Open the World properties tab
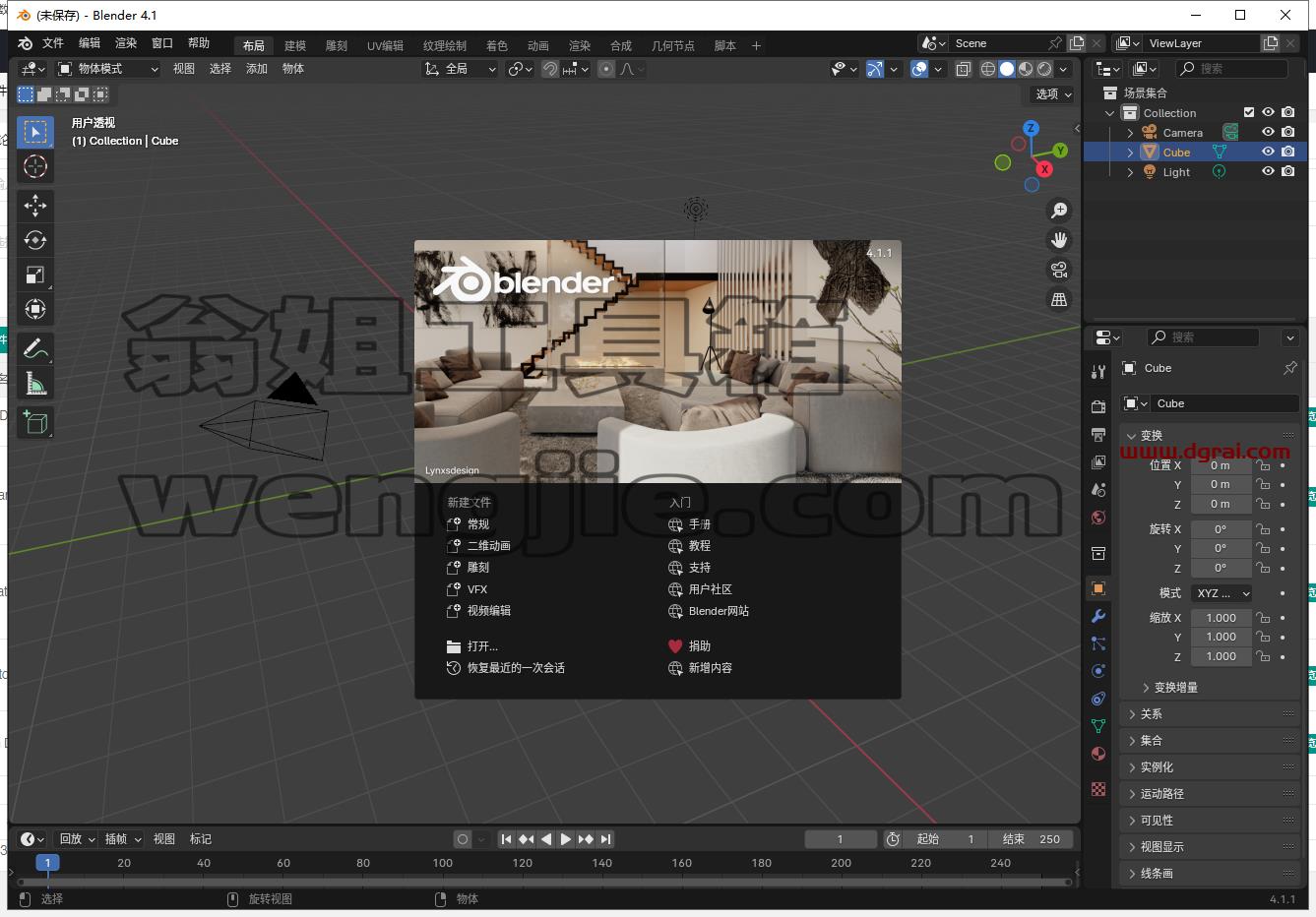Image resolution: width=1316 pixels, height=917 pixels. (x=1098, y=517)
